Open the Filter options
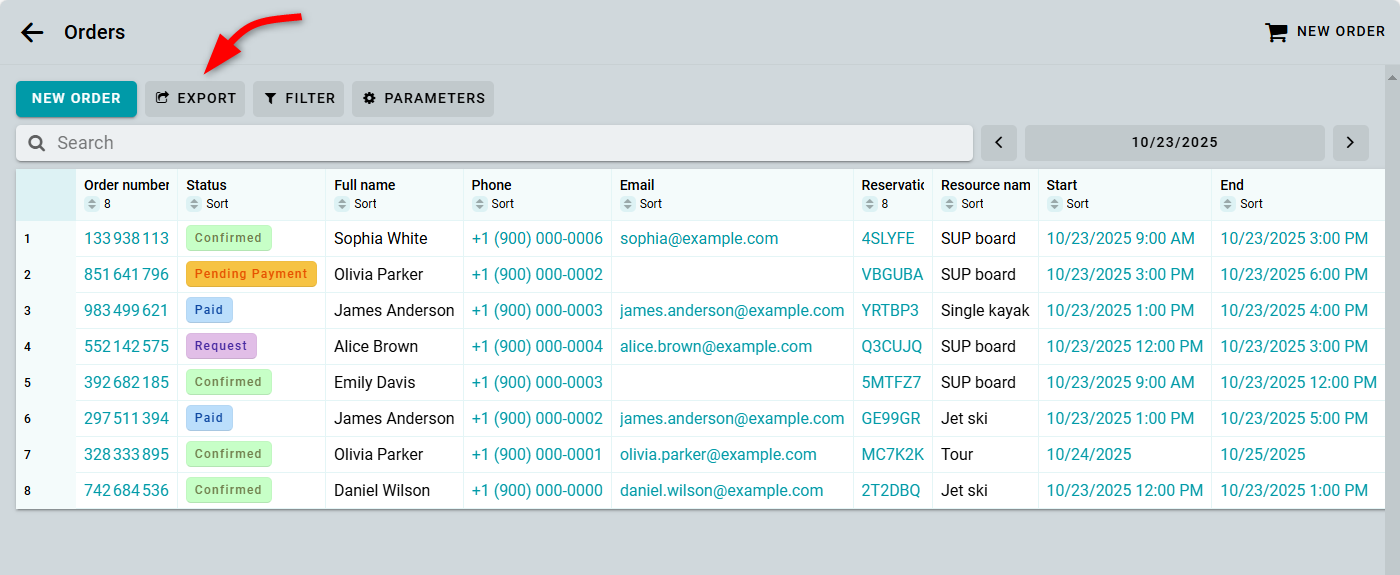The height and width of the screenshot is (575, 1400). (x=298, y=99)
